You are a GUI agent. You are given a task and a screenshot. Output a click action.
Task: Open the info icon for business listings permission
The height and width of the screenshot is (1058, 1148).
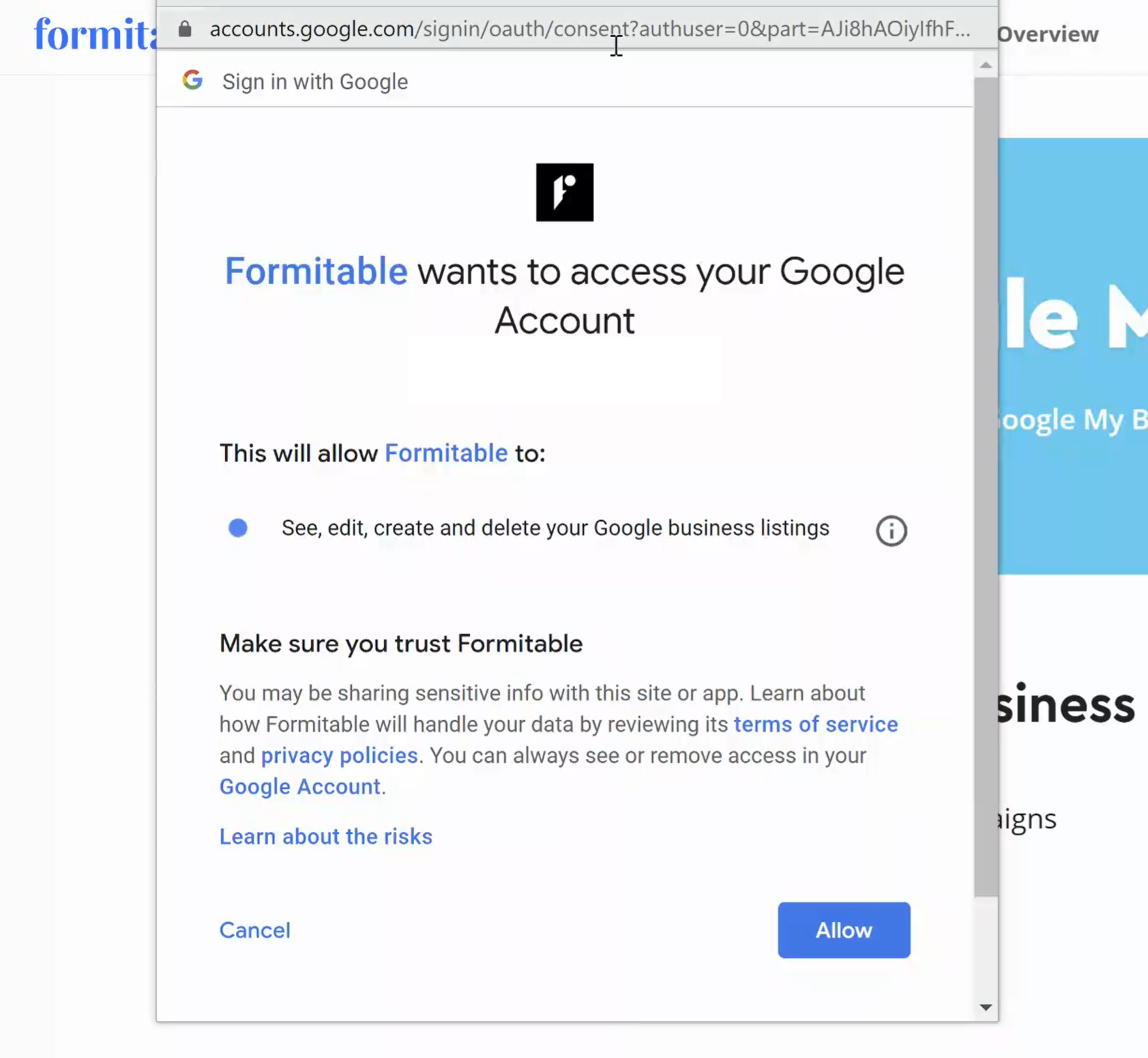tap(890, 531)
